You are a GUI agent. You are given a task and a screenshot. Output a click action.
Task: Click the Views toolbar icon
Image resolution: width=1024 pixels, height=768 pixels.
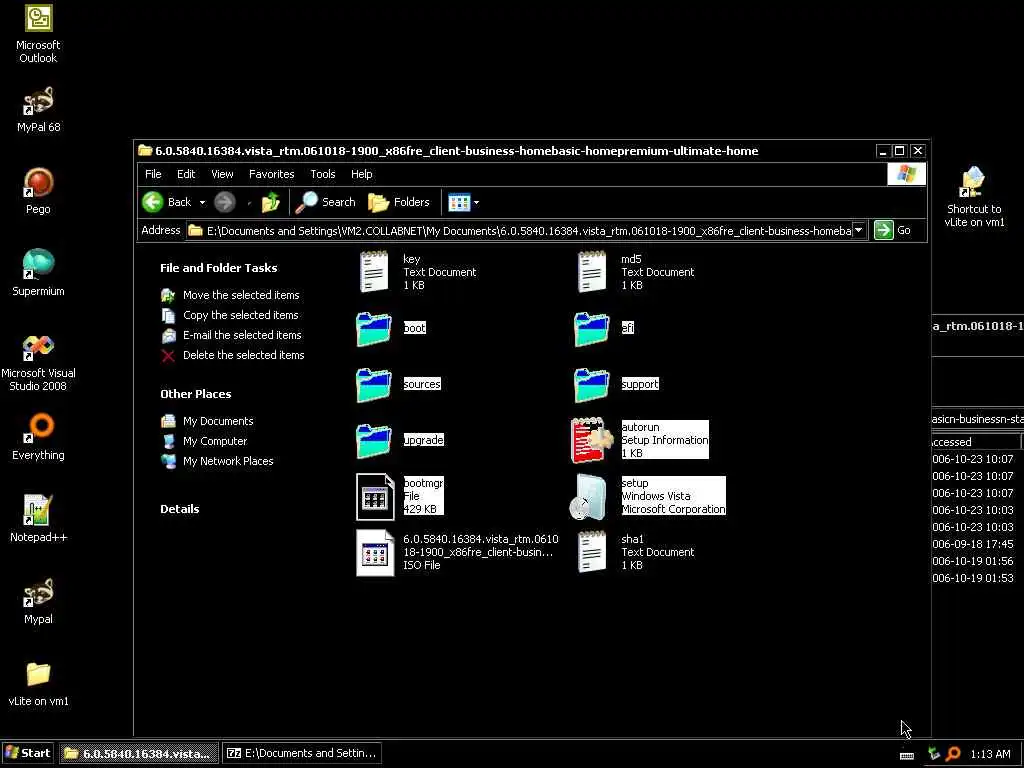point(458,202)
